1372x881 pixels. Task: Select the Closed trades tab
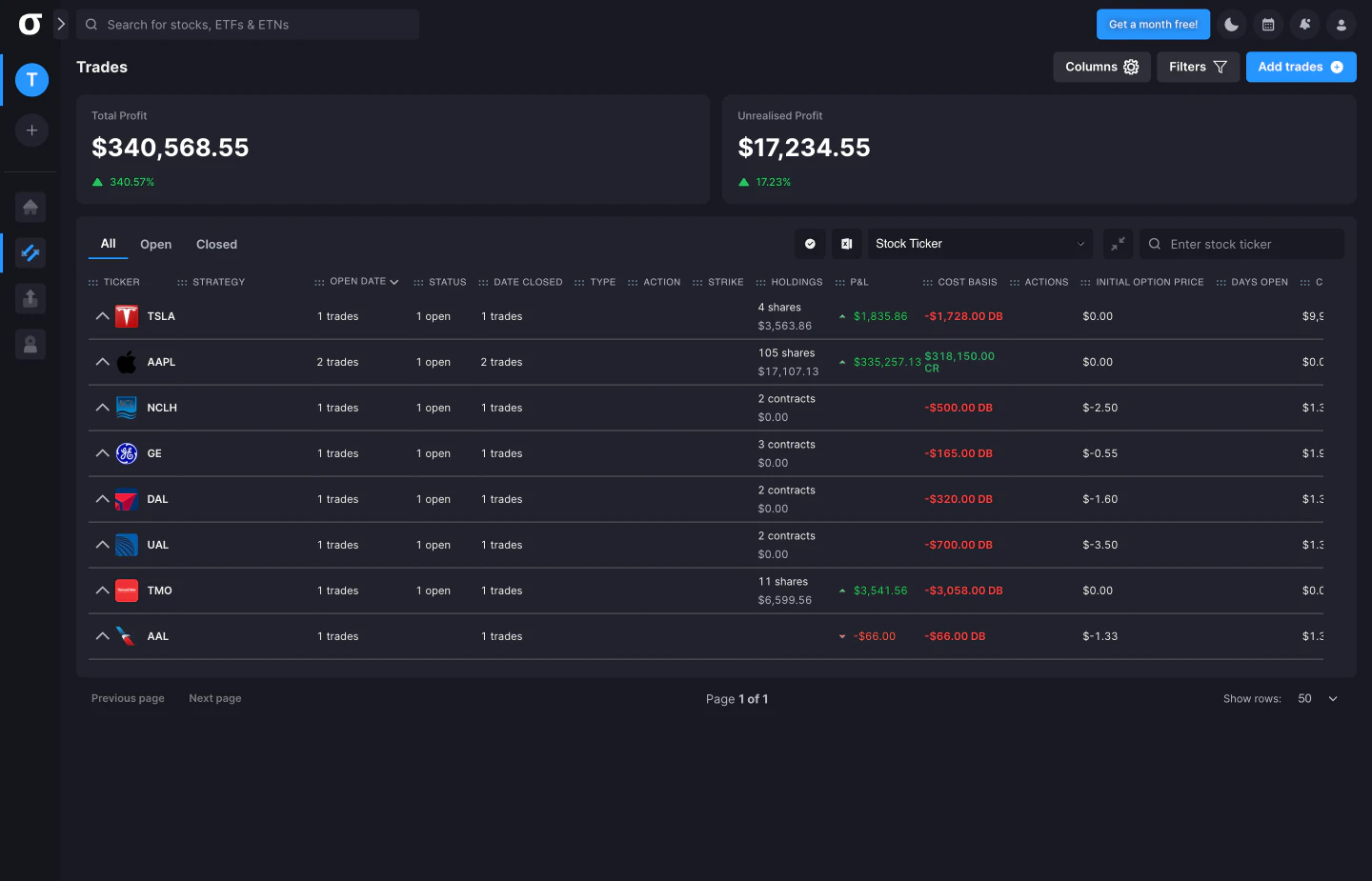(216, 244)
